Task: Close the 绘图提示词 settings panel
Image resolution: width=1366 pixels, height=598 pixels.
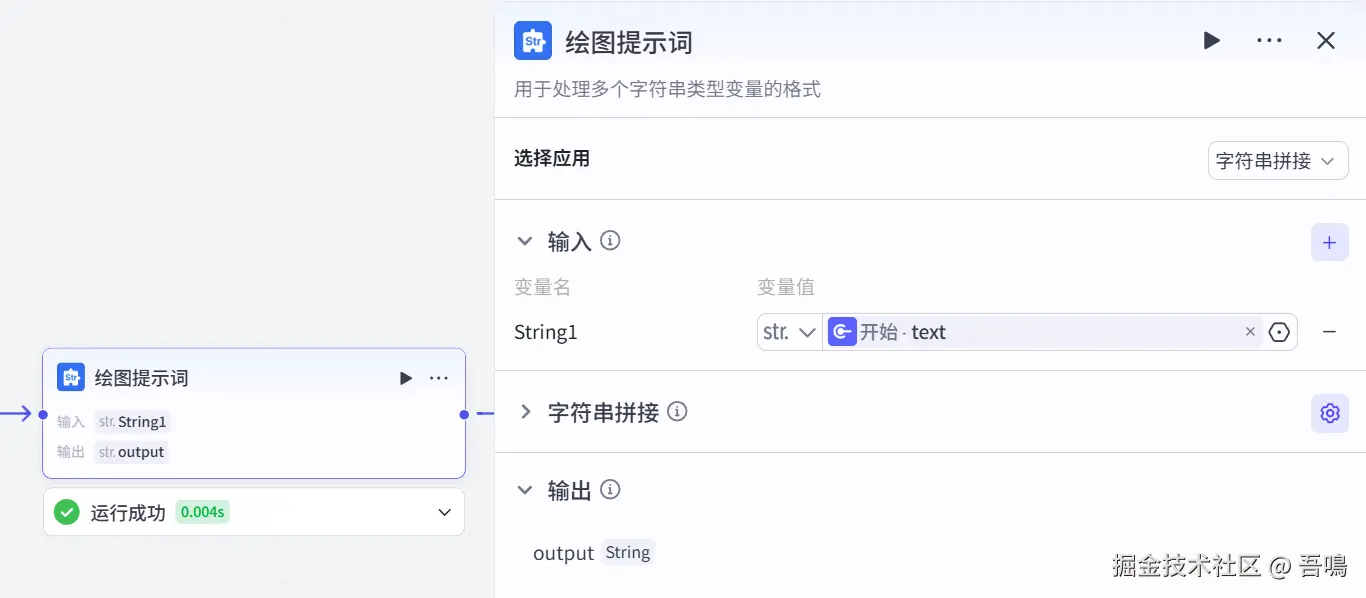Action: pos(1326,41)
